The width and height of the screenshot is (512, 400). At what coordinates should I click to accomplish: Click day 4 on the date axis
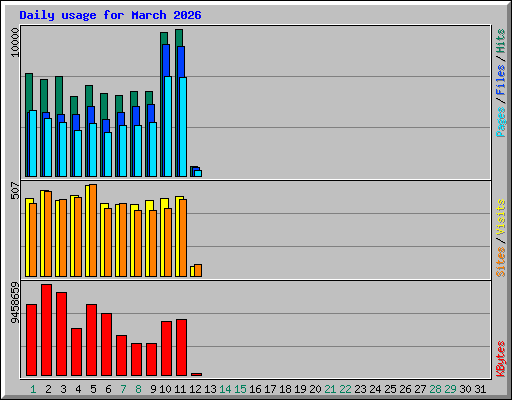(x=78, y=389)
